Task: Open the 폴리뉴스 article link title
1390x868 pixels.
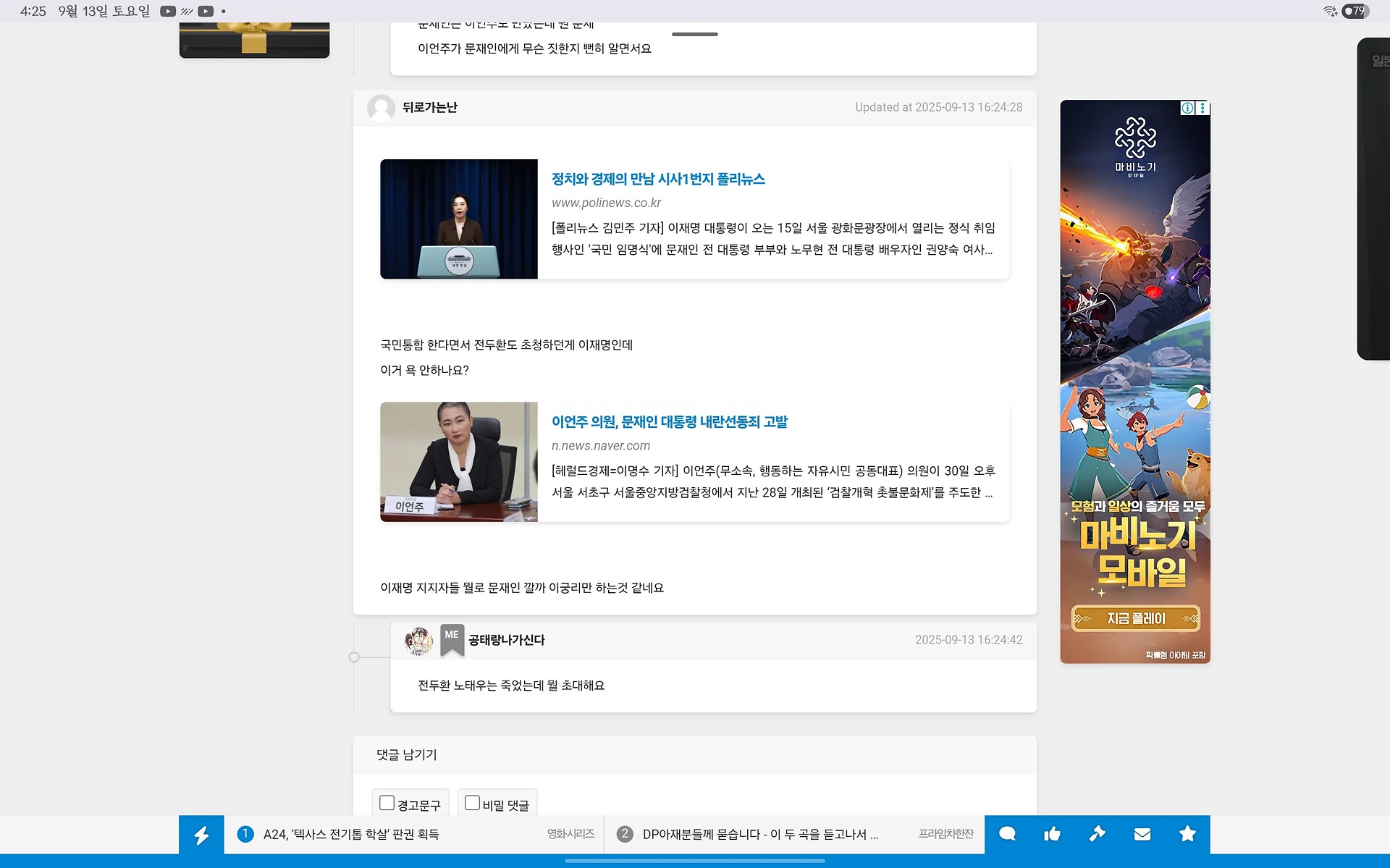Action: pyautogui.click(x=657, y=179)
